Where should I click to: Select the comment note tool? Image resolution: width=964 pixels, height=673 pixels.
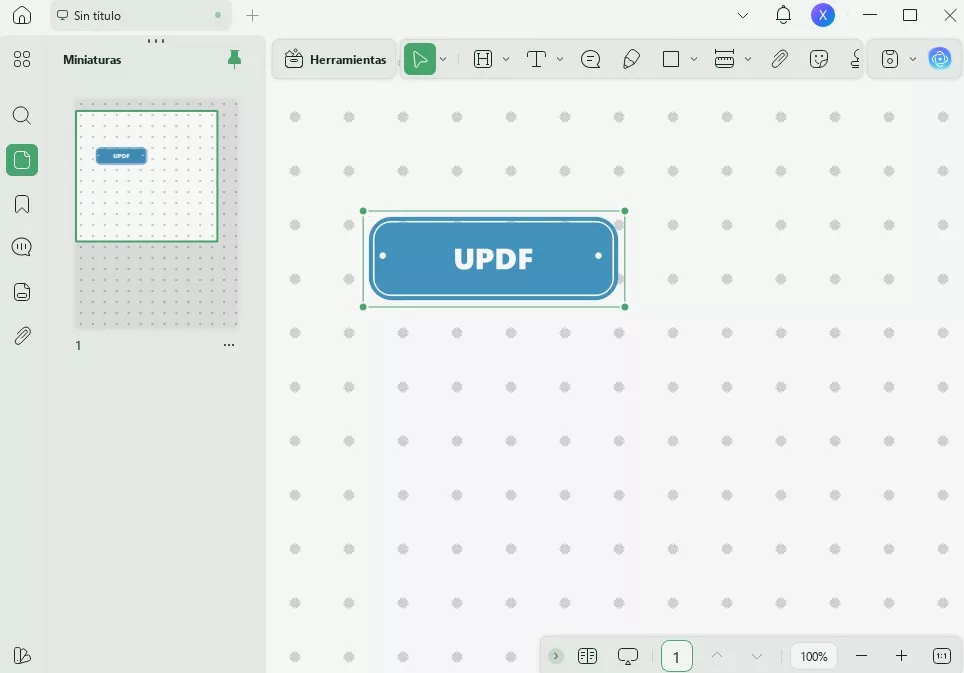tap(590, 59)
